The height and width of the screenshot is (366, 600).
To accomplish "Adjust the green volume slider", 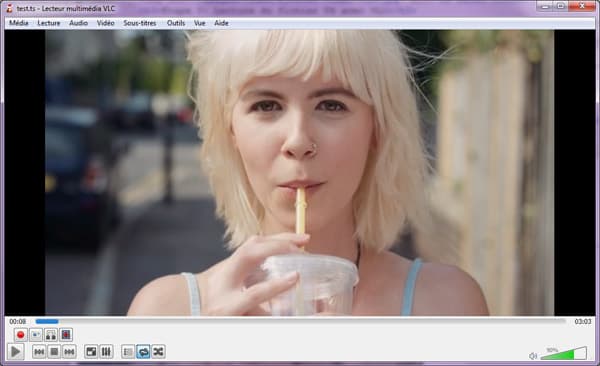I will point(563,353).
